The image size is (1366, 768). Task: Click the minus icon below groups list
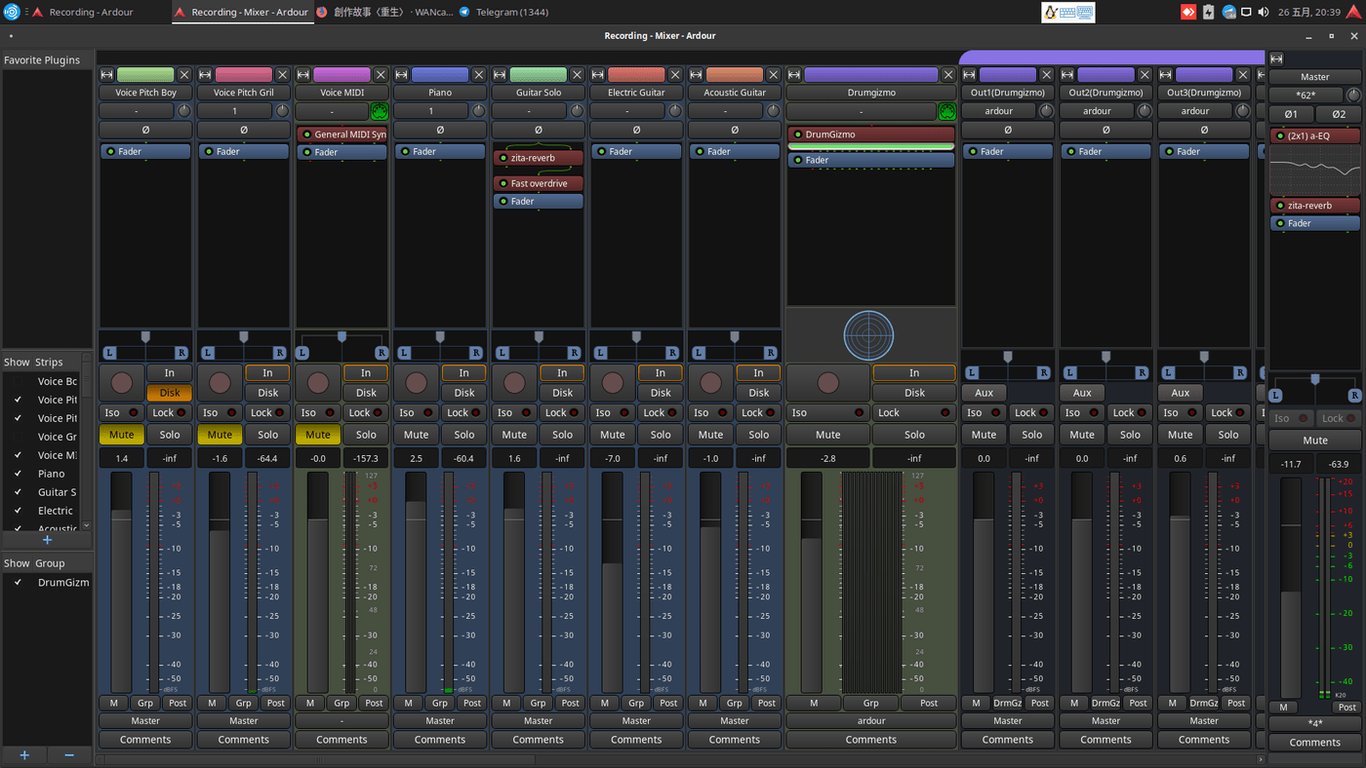coord(70,755)
